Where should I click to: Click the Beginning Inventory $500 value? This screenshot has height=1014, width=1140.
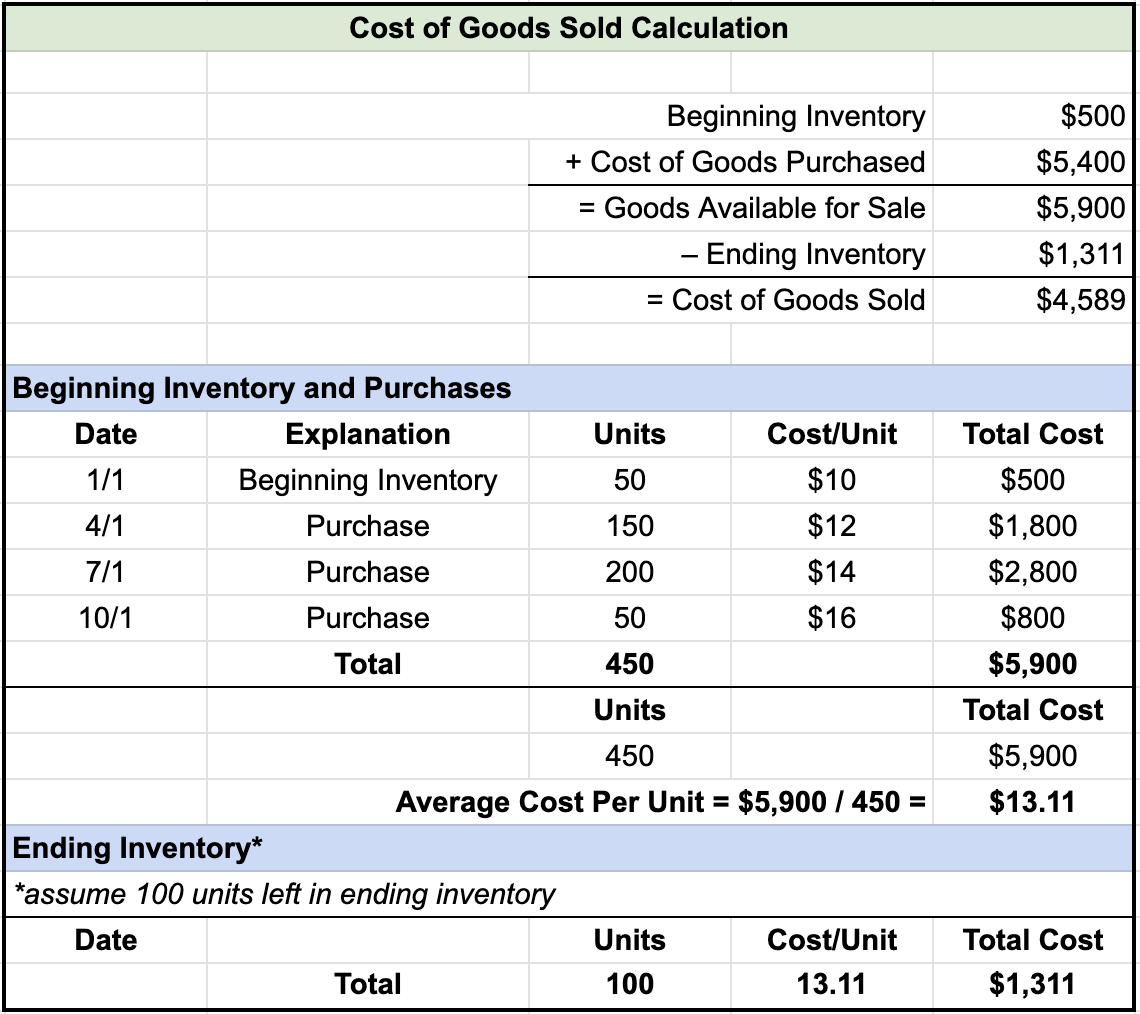pos(1097,116)
